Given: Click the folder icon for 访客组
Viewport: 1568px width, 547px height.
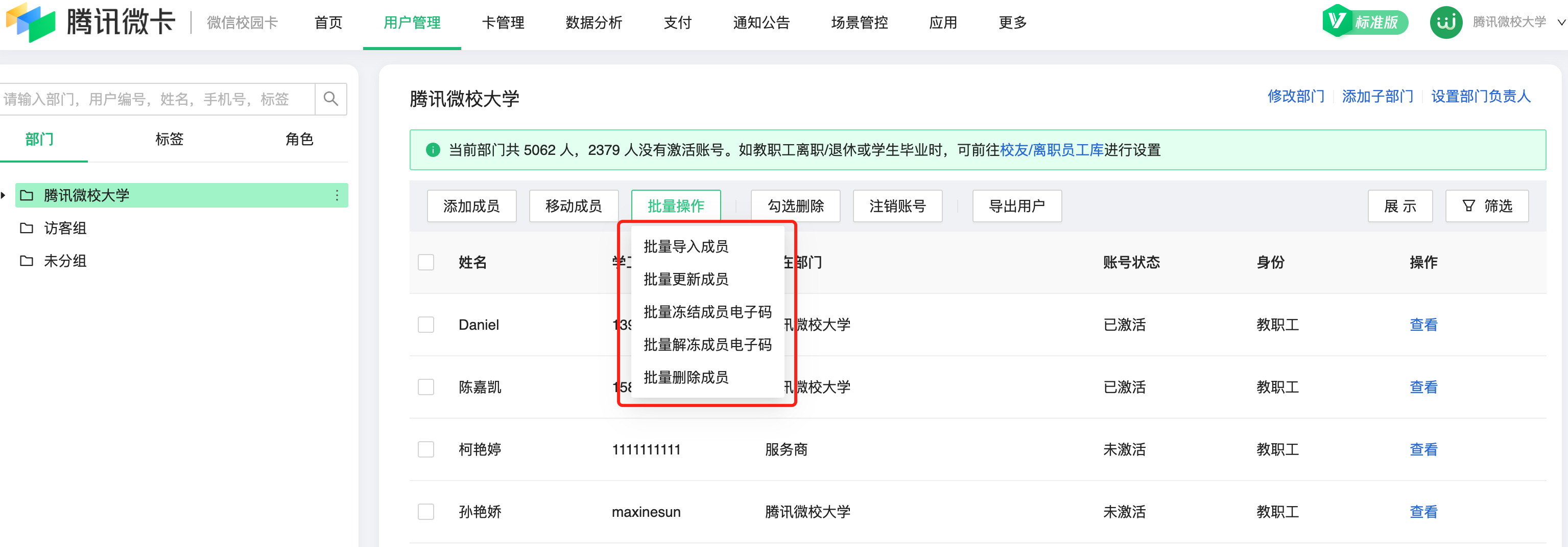Looking at the screenshot, I should tap(26, 228).
